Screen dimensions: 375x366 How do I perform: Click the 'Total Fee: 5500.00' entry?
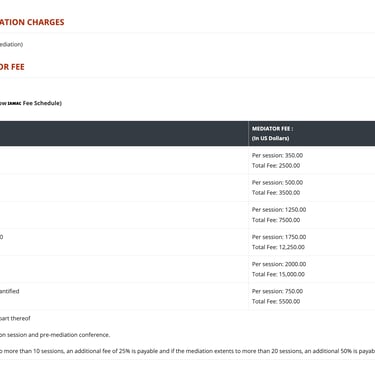(x=276, y=301)
